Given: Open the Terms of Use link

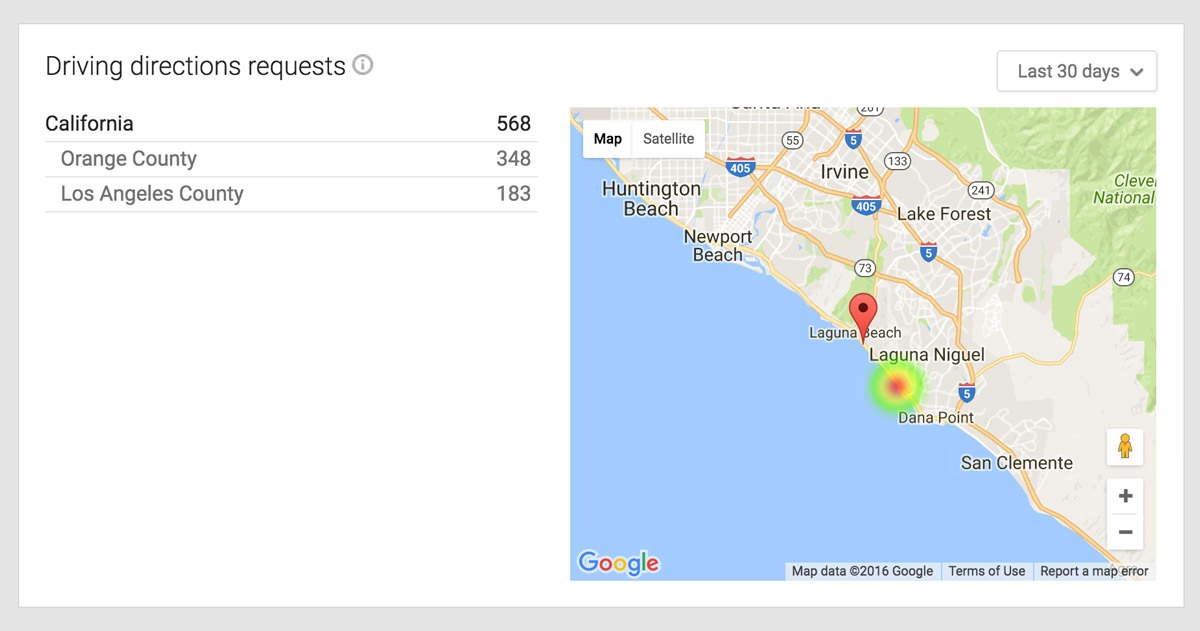Looking at the screenshot, I should point(986,571).
